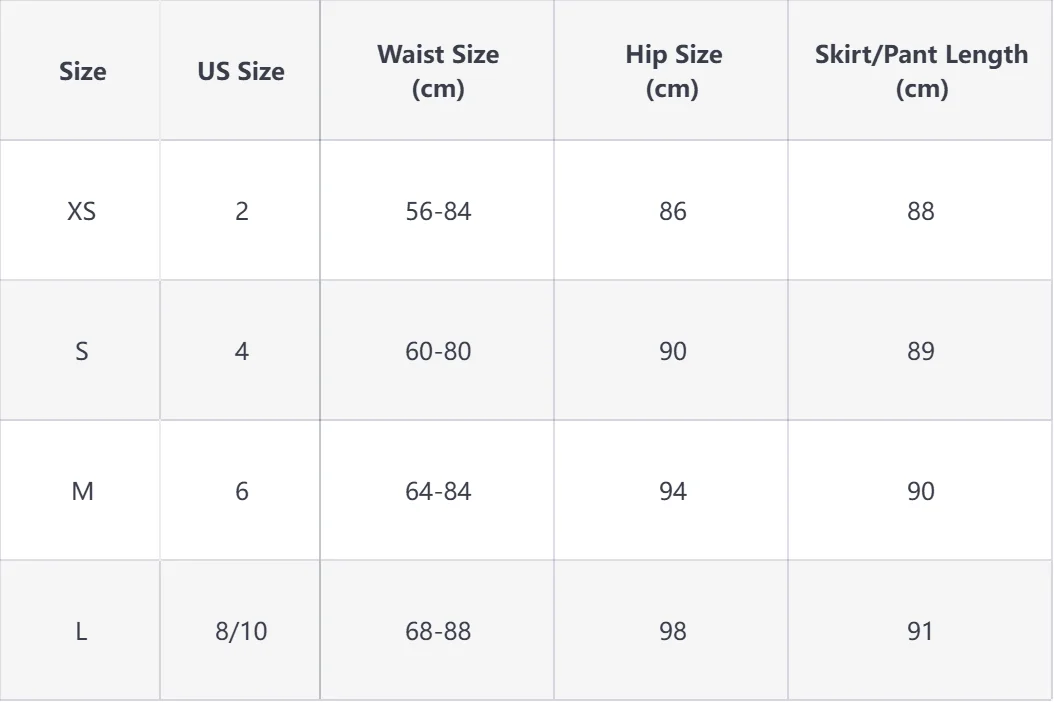Select waist value 64-84
Viewport: 1054px width, 702px height.
click(438, 491)
